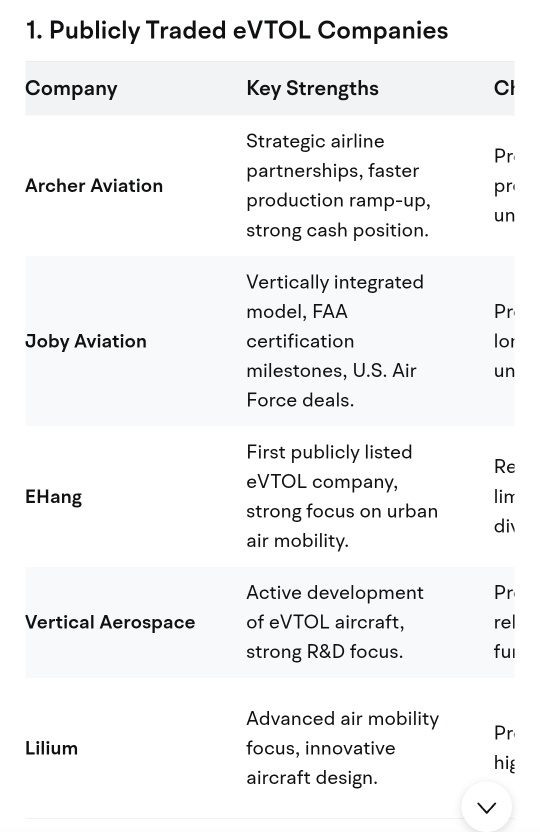
Task: Click Joby Aviation's truncated third-column cell
Action: tap(504, 341)
